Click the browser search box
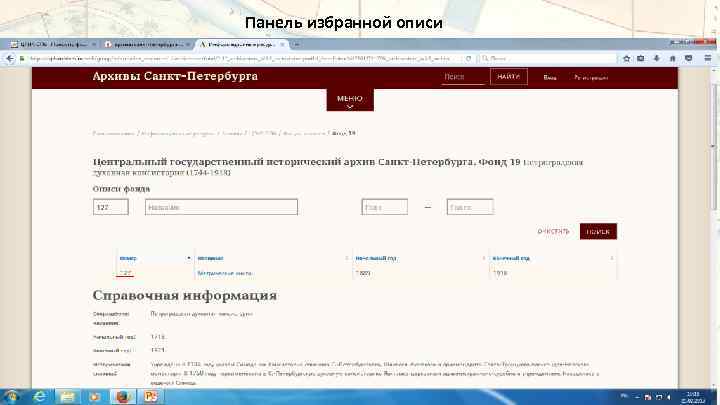 (x=547, y=58)
